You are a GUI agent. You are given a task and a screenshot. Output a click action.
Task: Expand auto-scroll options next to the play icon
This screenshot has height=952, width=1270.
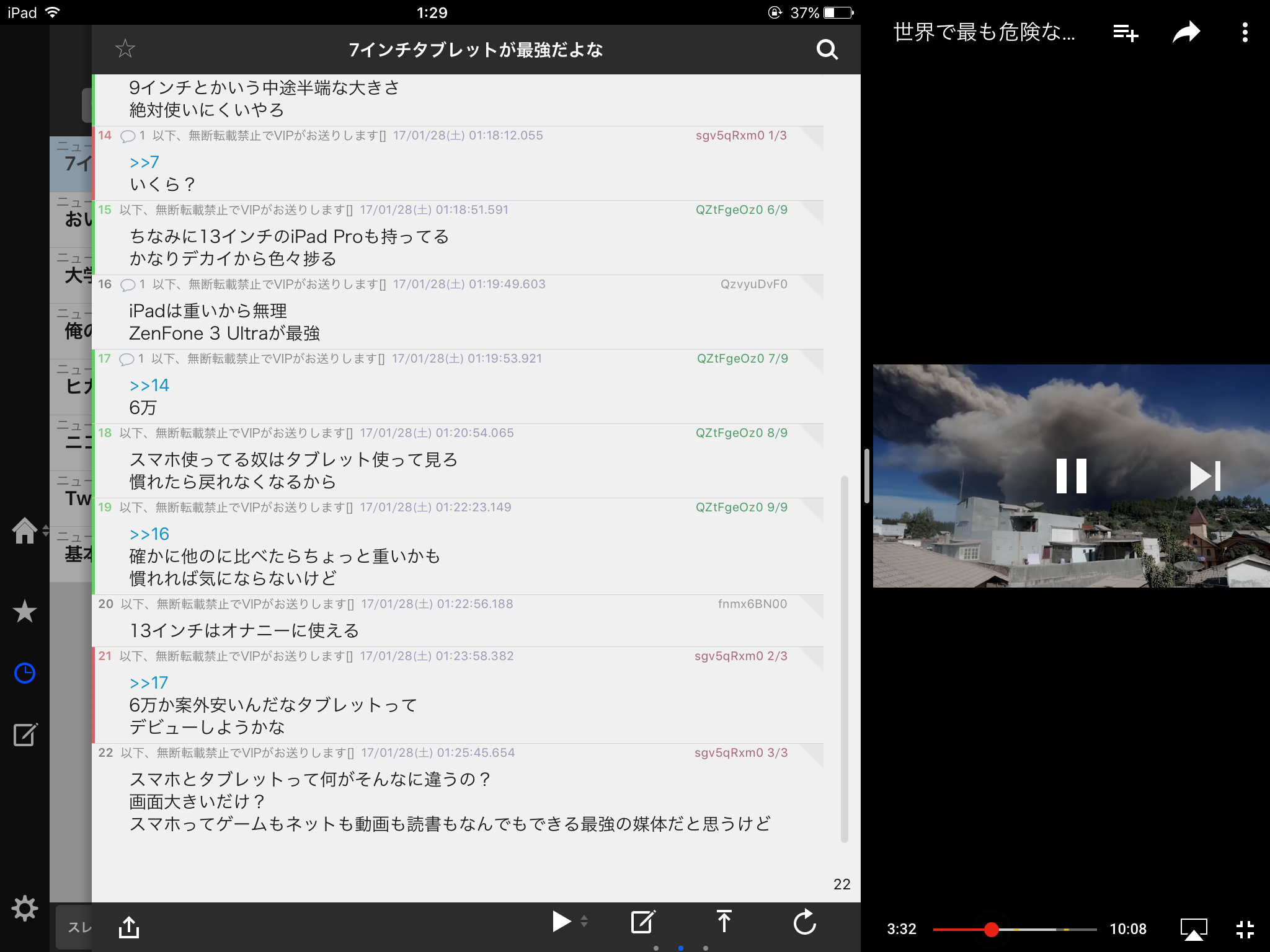584,922
